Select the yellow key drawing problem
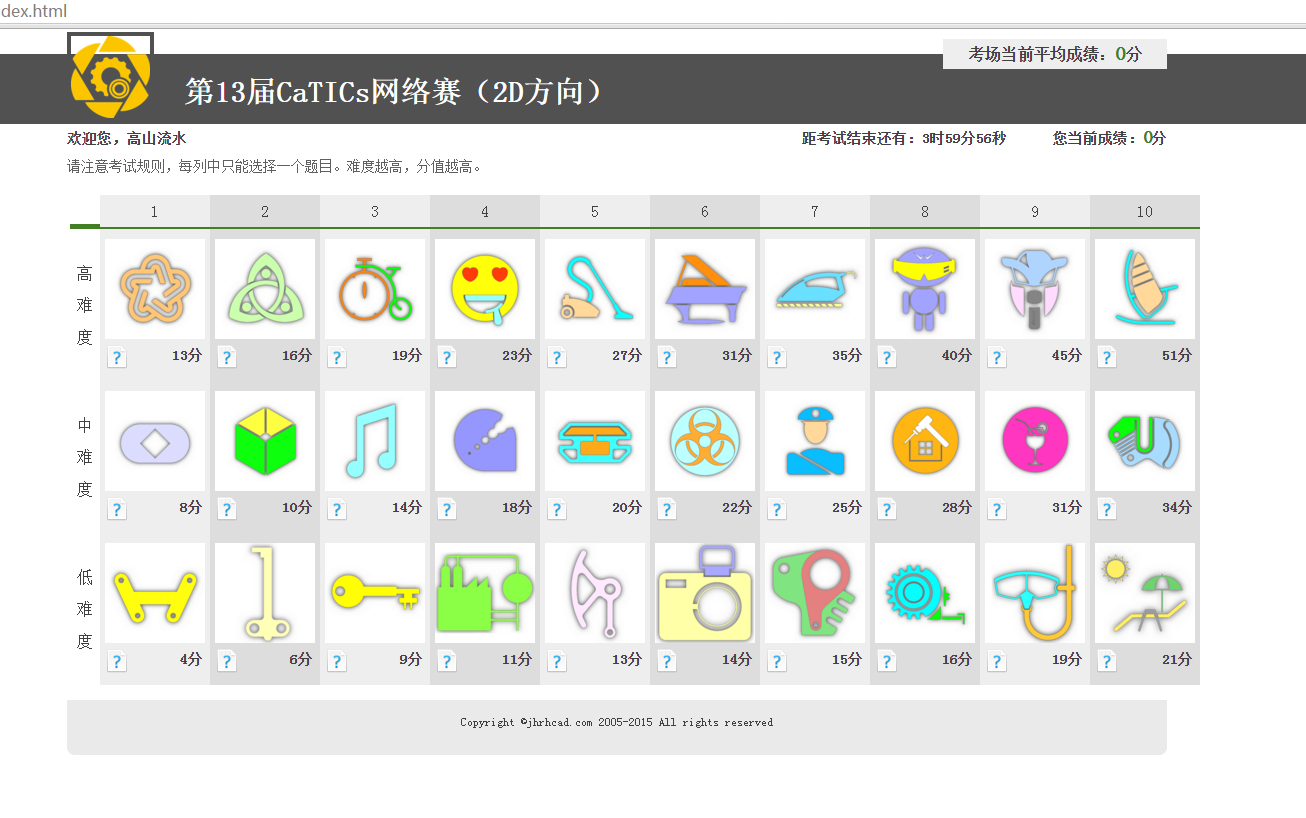The height and width of the screenshot is (818, 1306). coord(375,593)
